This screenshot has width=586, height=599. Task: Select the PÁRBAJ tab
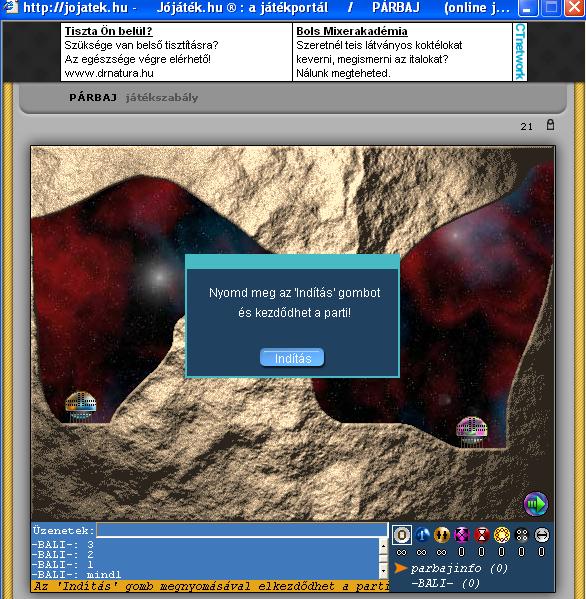coord(93,98)
